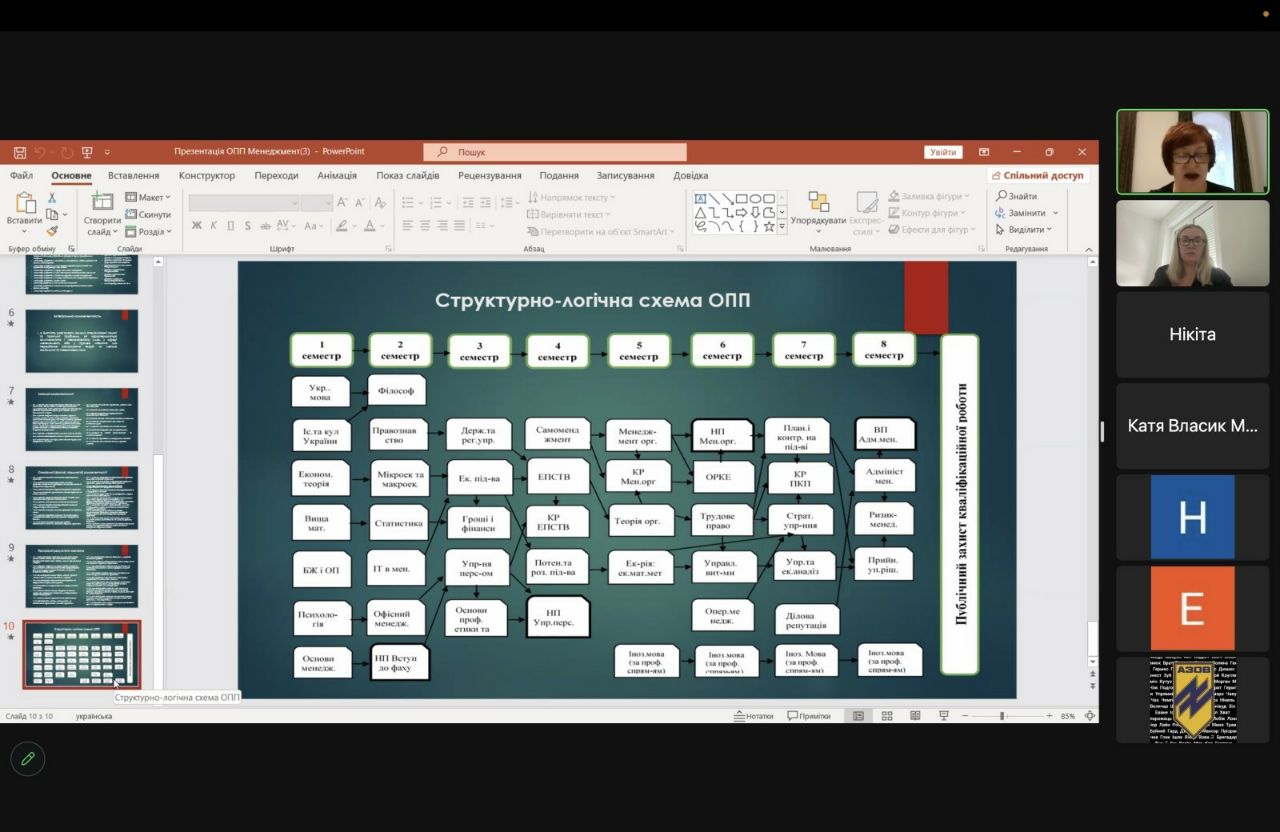Click the Увійти sign-in button
Image resolution: width=1280 pixels, height=832 pixels.
(x=943, y=152)
